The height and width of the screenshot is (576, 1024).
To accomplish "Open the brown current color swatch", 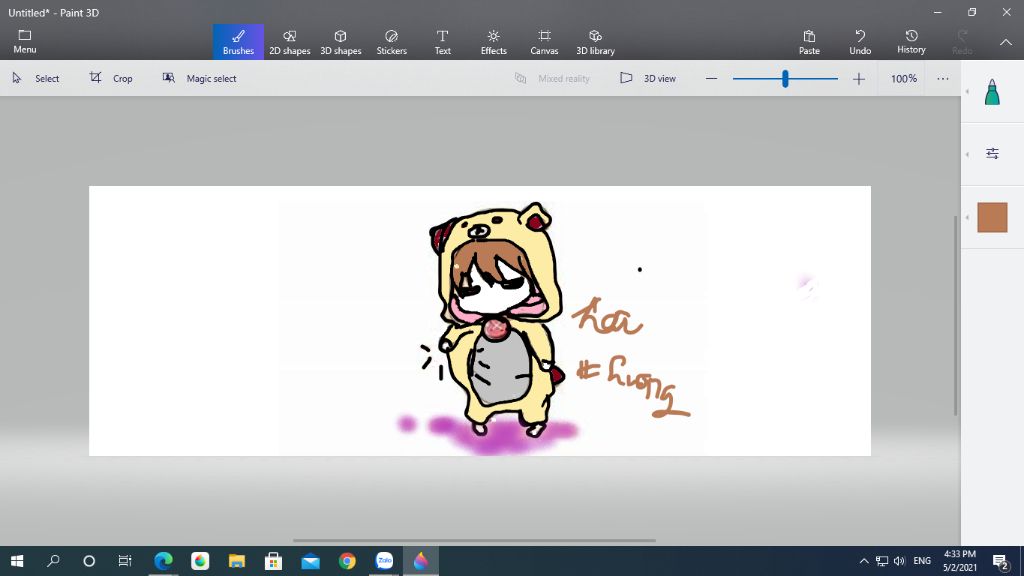I will [x=992, y=217].
